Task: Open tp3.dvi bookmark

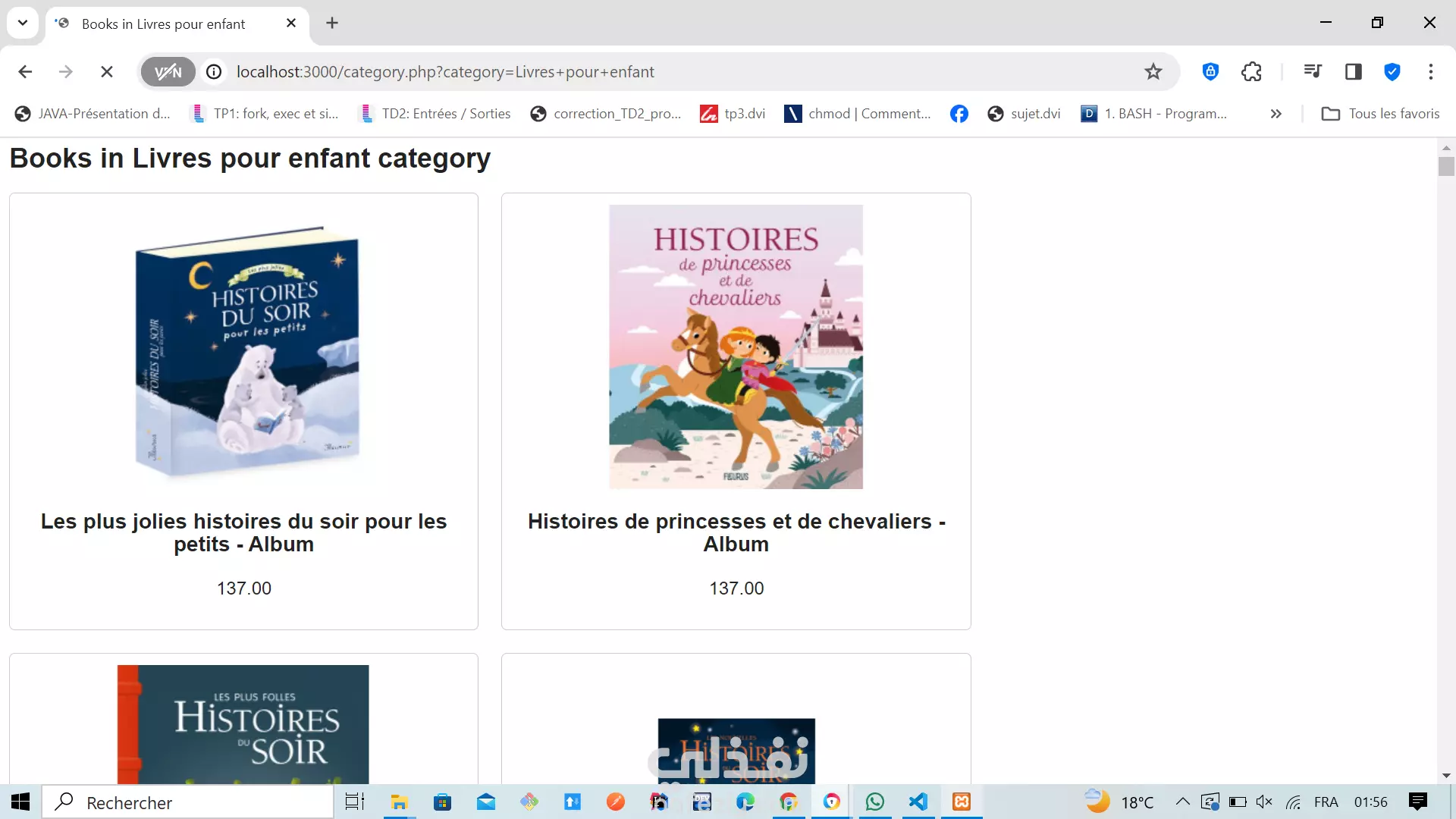Action: point(733,114)
